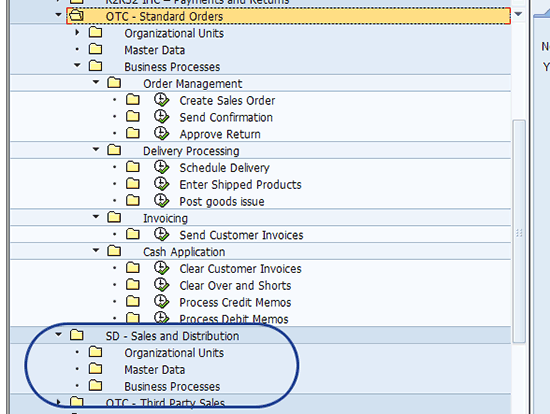The width and height of the screenshot is (550, 414).
Task: Select the Process Credit Memos step
Action: pyautogui.click(x=235, y=303)
